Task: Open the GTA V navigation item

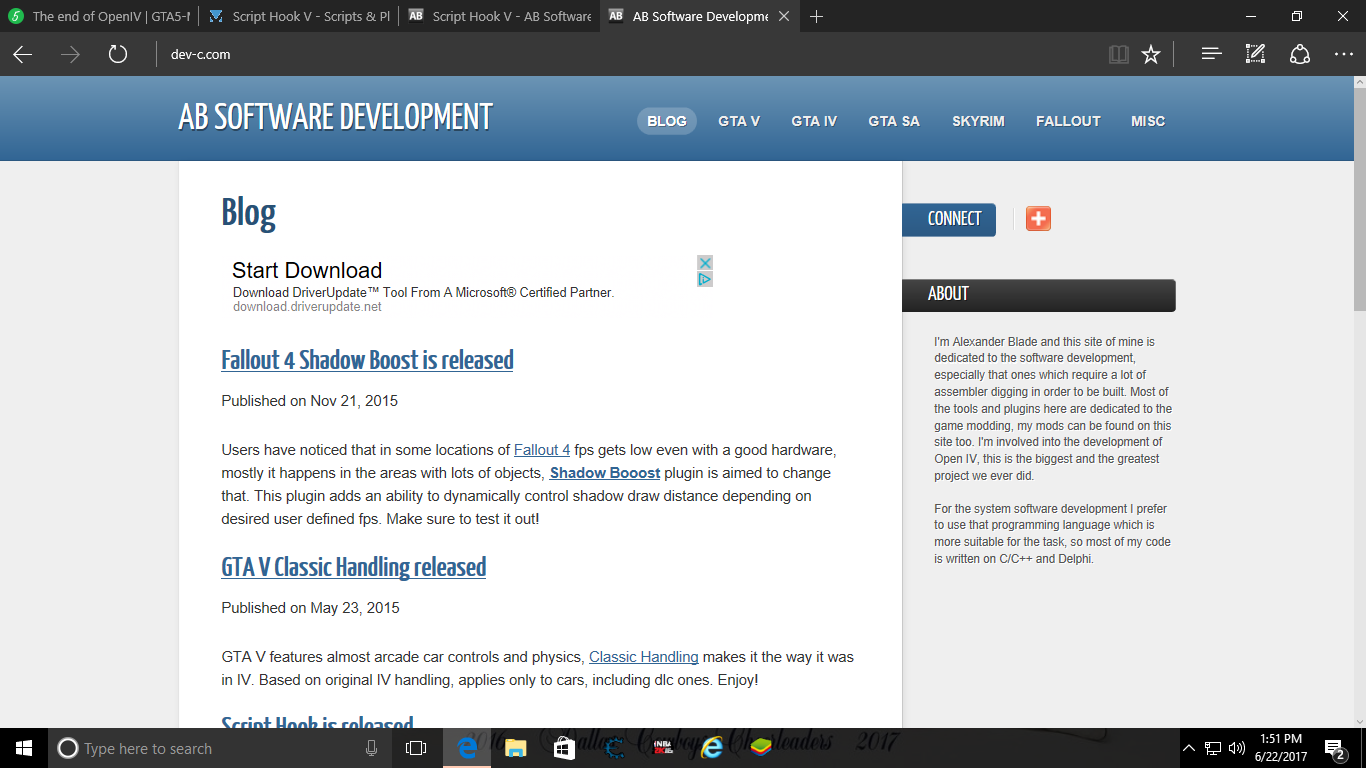Action: [739, 121]
